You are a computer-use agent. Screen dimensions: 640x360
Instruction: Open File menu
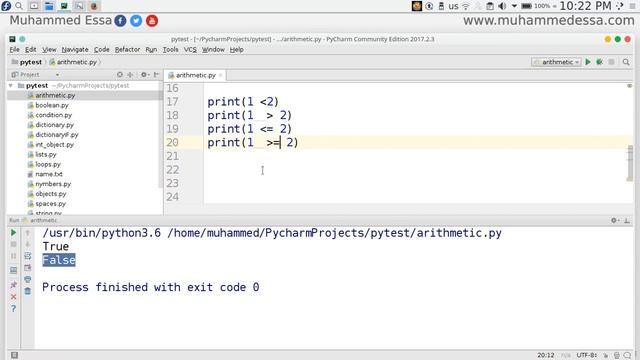point(14,49)
